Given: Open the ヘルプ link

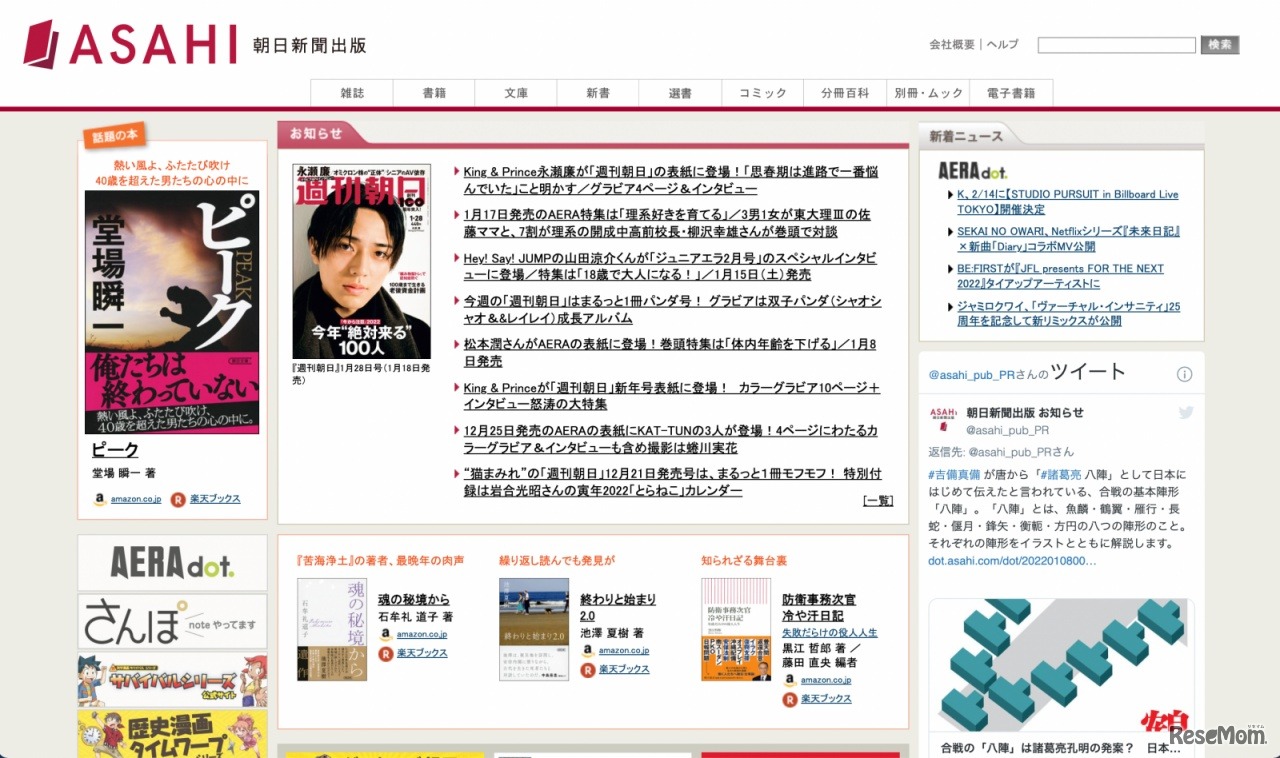Looking at the screenshot, I should [x=1002, y=45].
